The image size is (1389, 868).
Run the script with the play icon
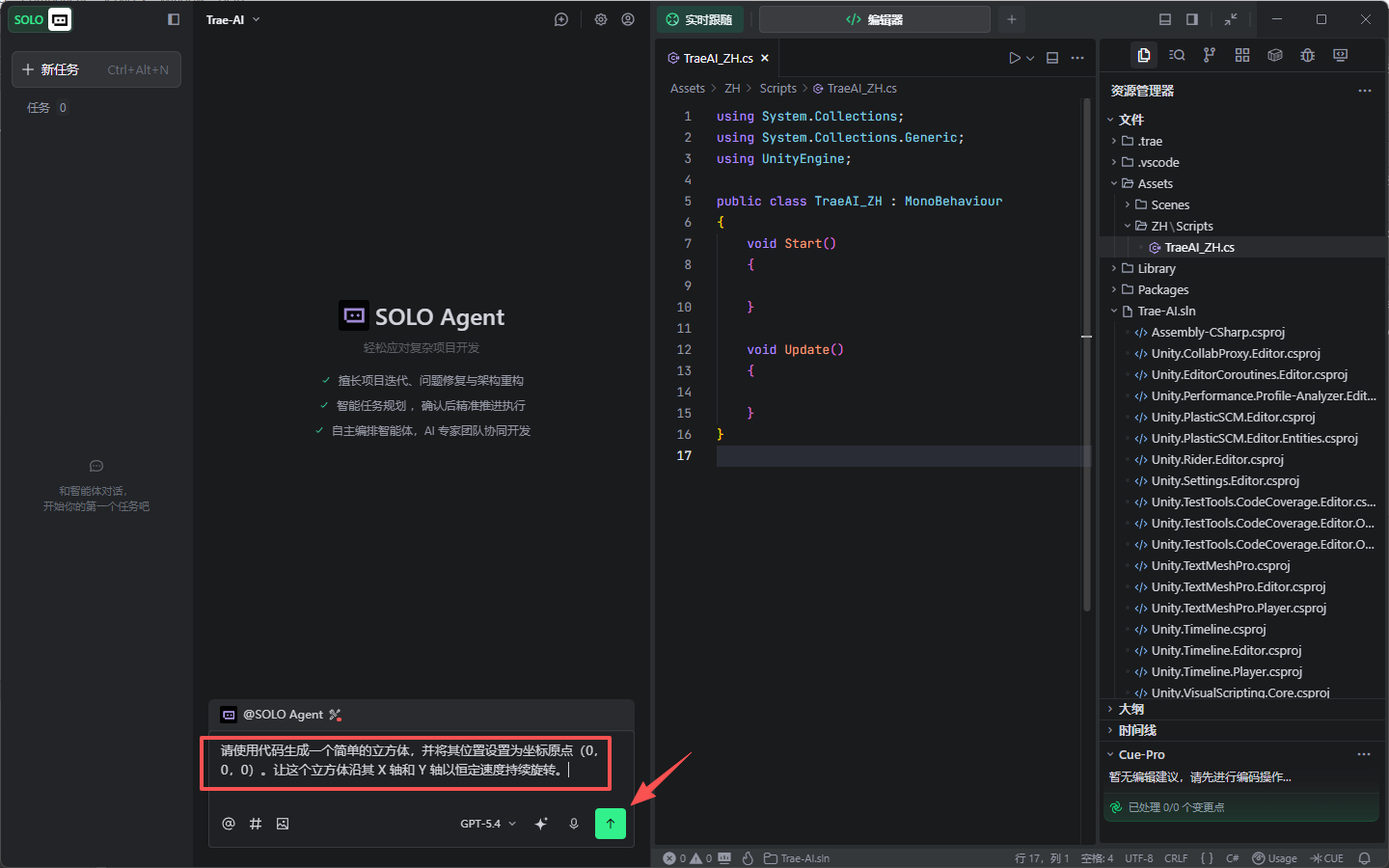coord(1015,58)
